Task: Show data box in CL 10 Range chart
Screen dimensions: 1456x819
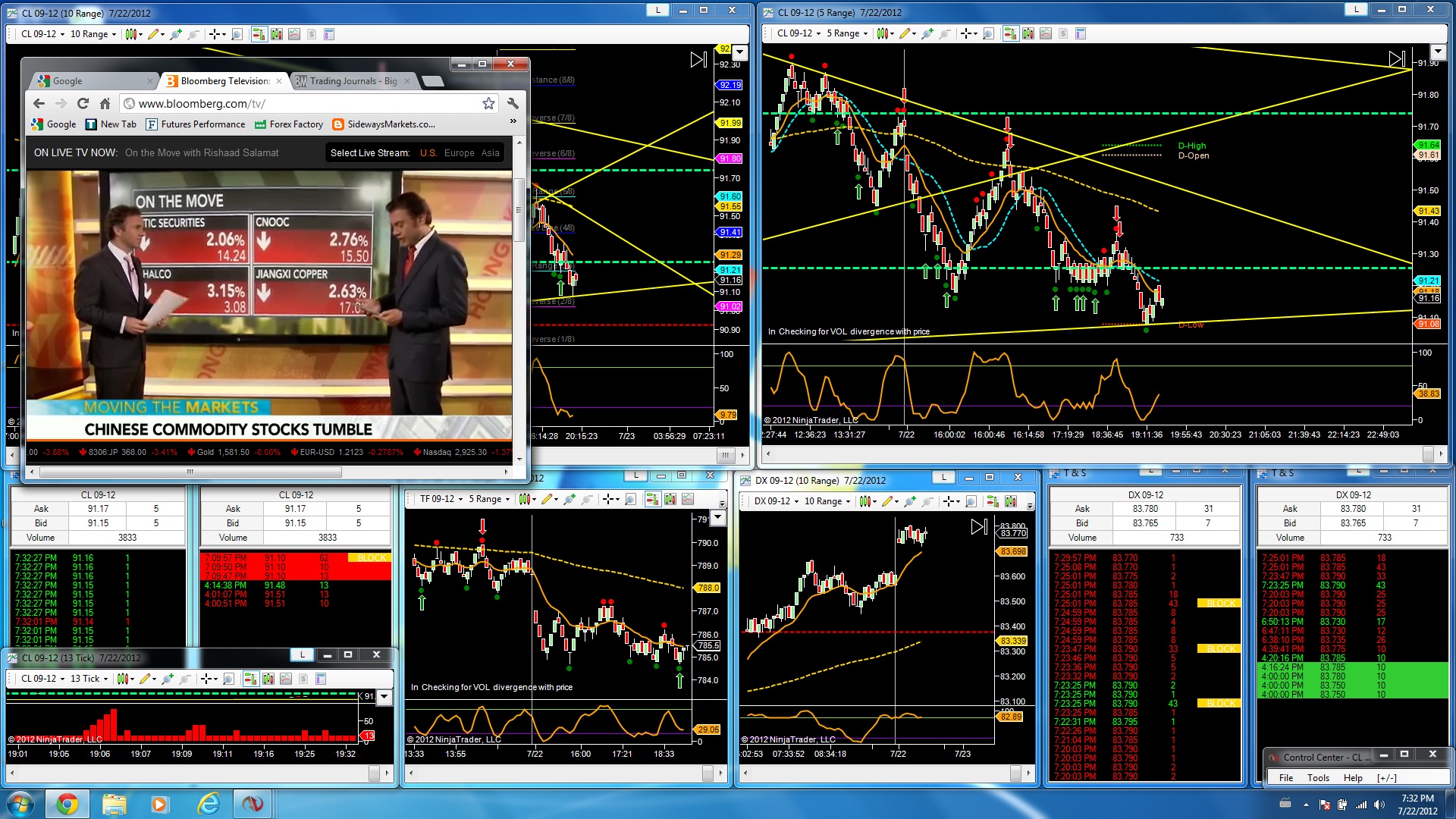Action: [237, 34]
